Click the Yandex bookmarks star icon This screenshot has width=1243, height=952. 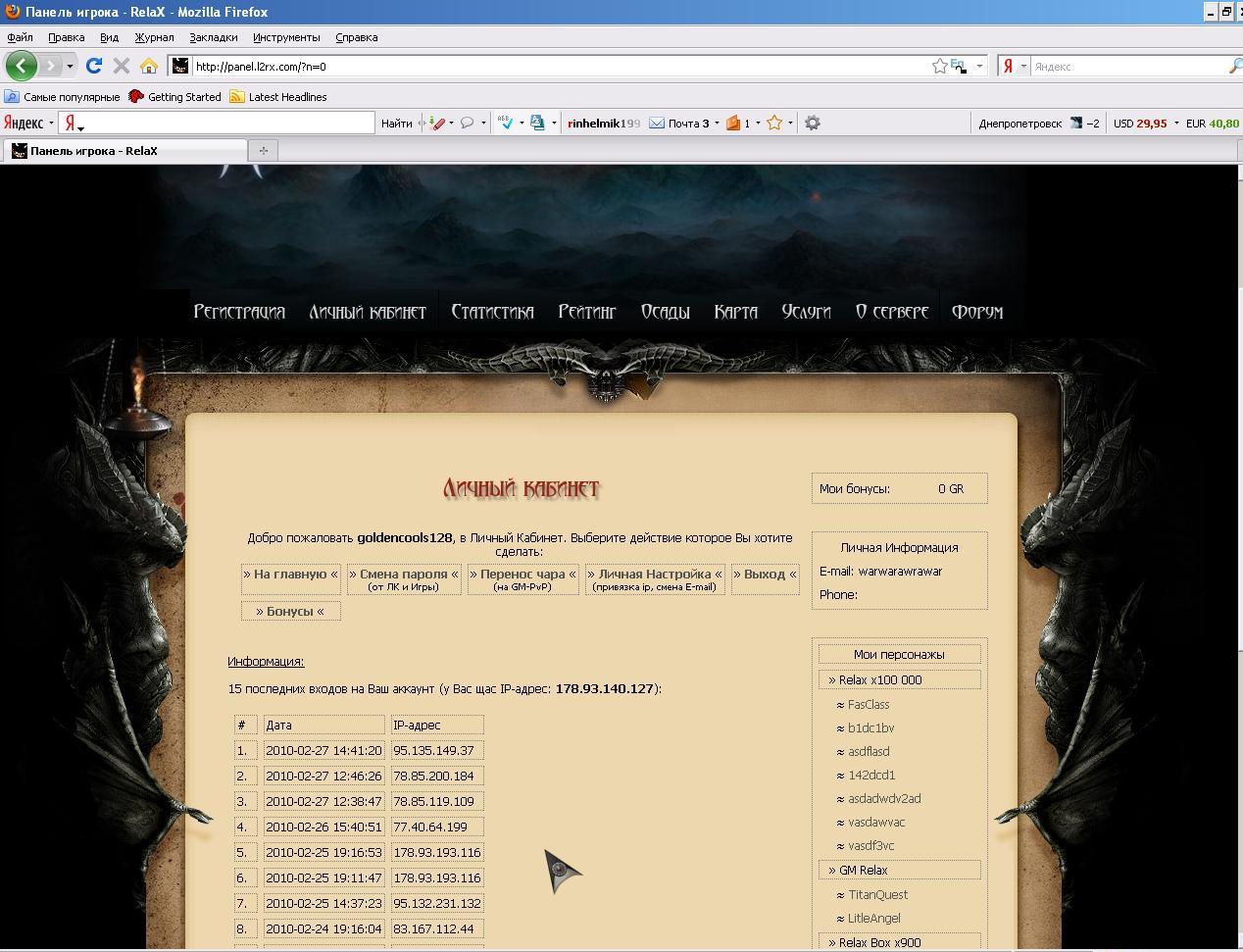pyautogui.click(x=774, y=123)
